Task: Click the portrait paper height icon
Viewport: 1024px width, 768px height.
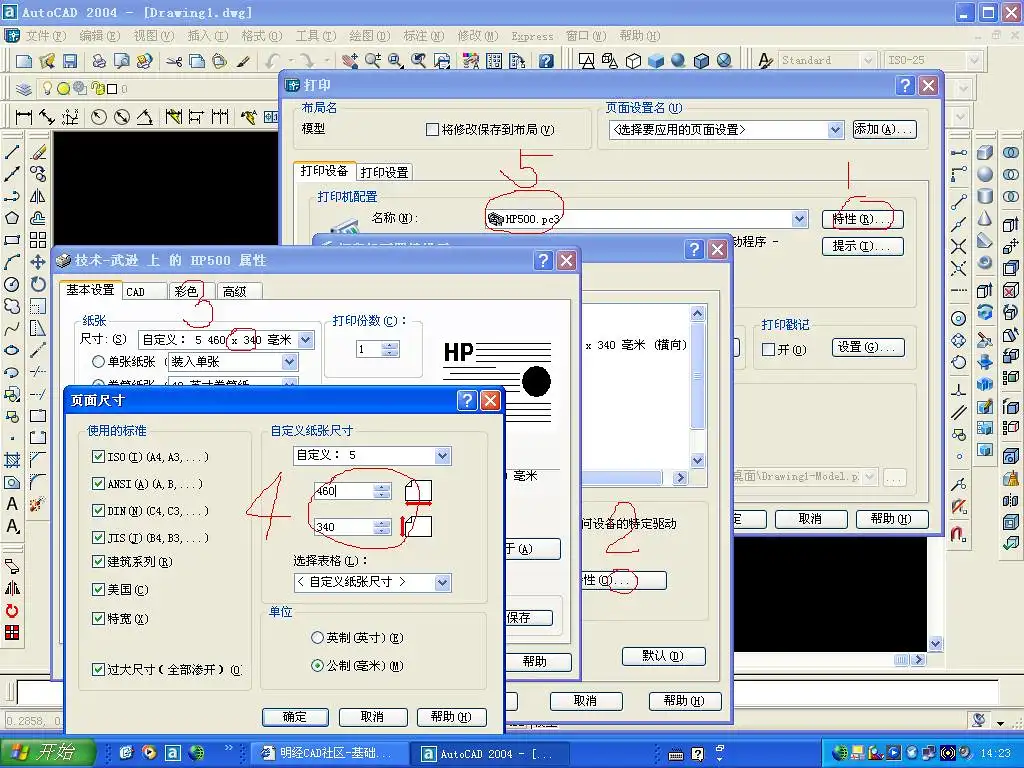Action: click(415, 526)
